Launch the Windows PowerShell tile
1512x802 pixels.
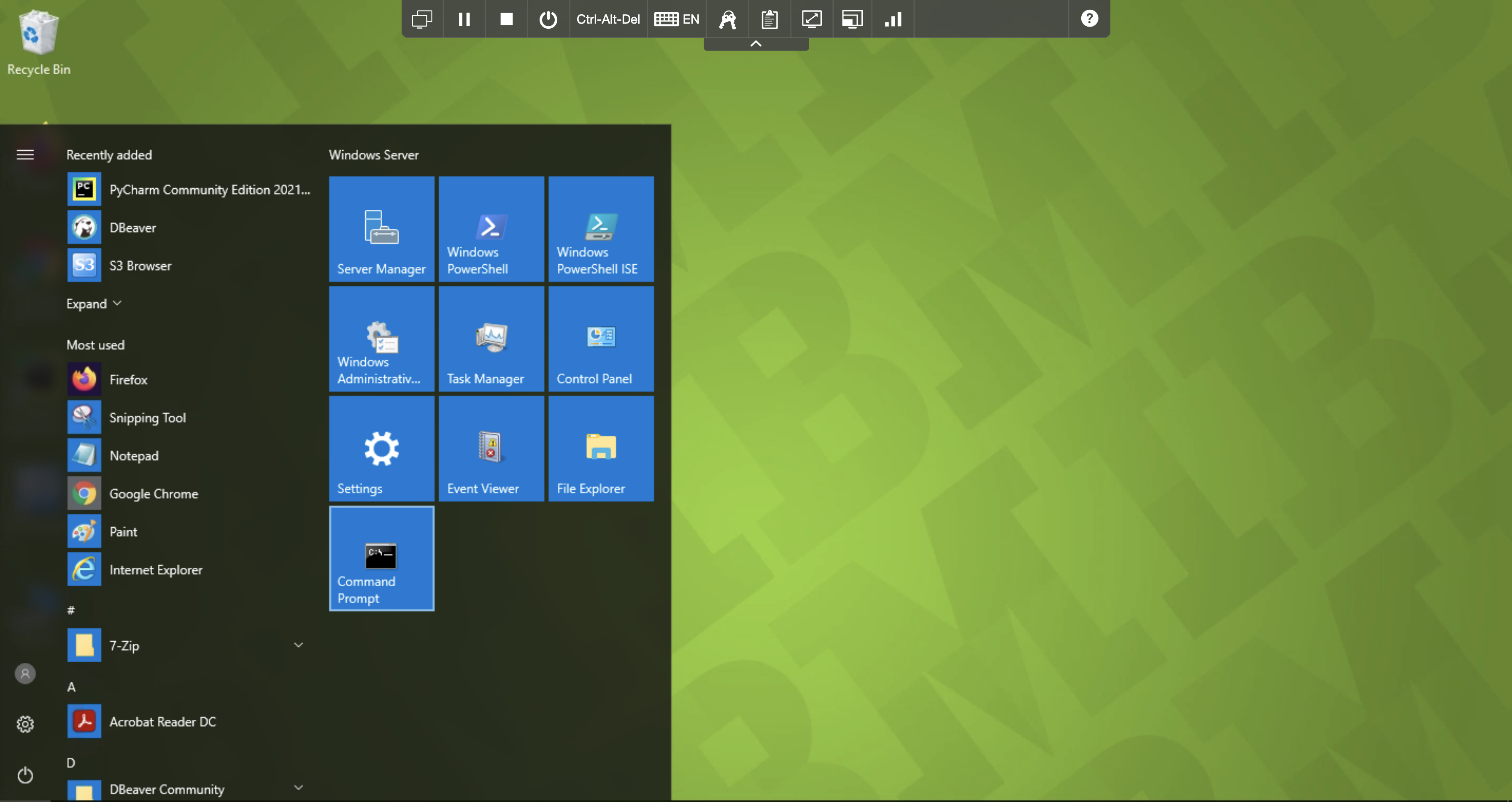(x=491, y=229)
